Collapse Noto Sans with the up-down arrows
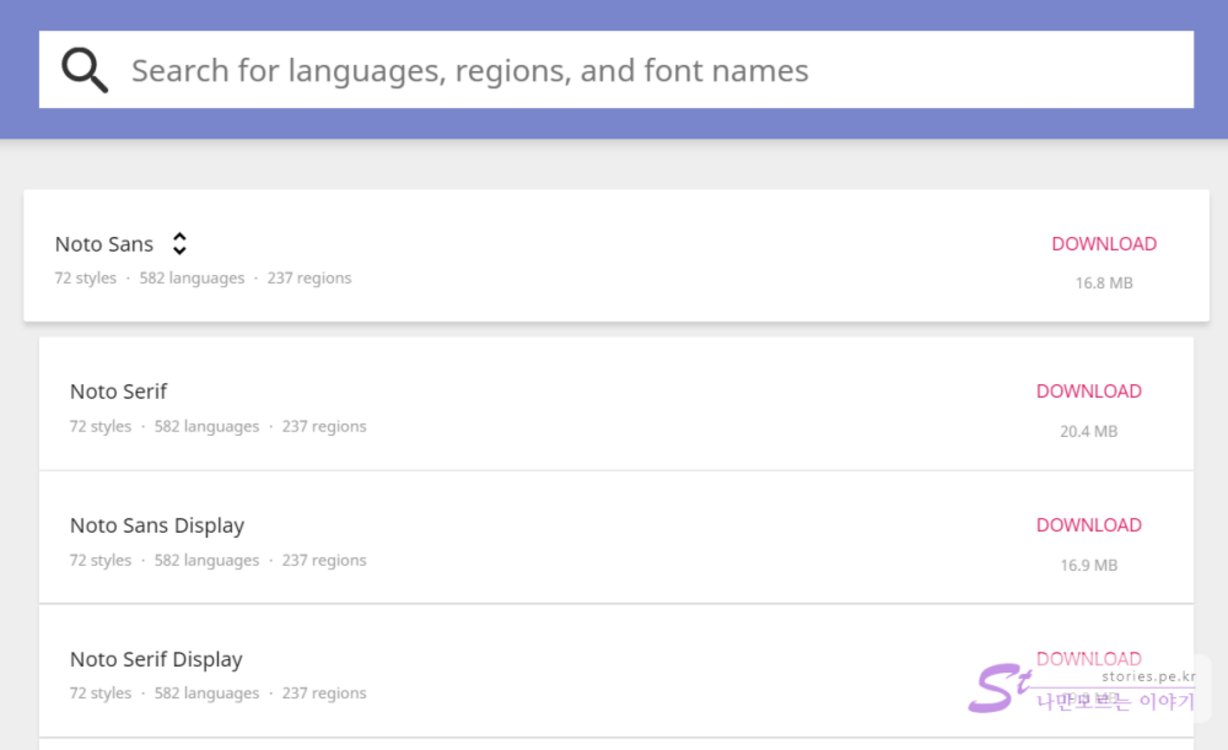Screen dimensions: 1228x750 coord(179,244)
